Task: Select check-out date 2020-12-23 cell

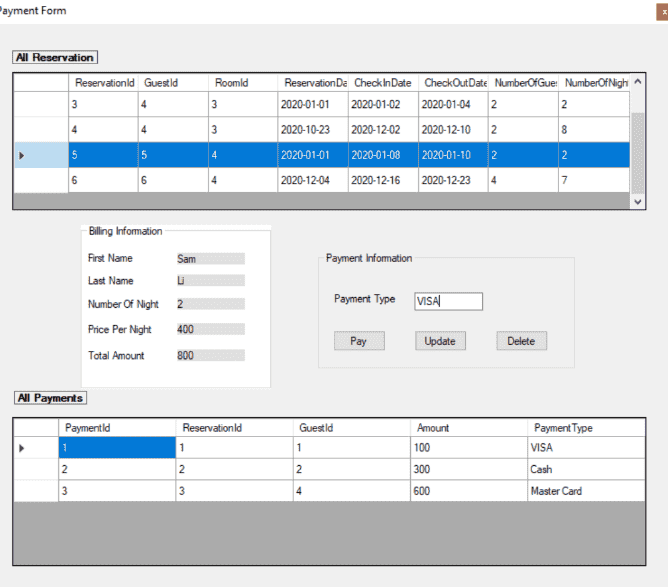Action: coord(453,180)
